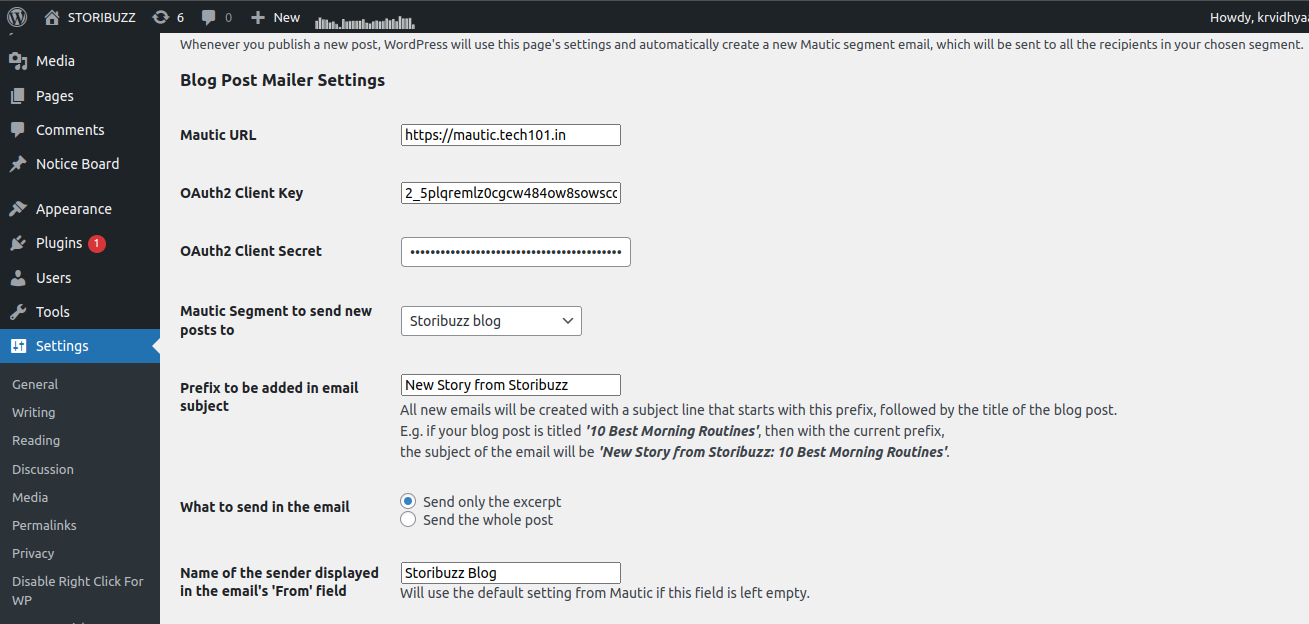The height and width of the screenshot is (624, 1309).
Task: Click the red Plugins update badge
Action: tap(96, 243)
